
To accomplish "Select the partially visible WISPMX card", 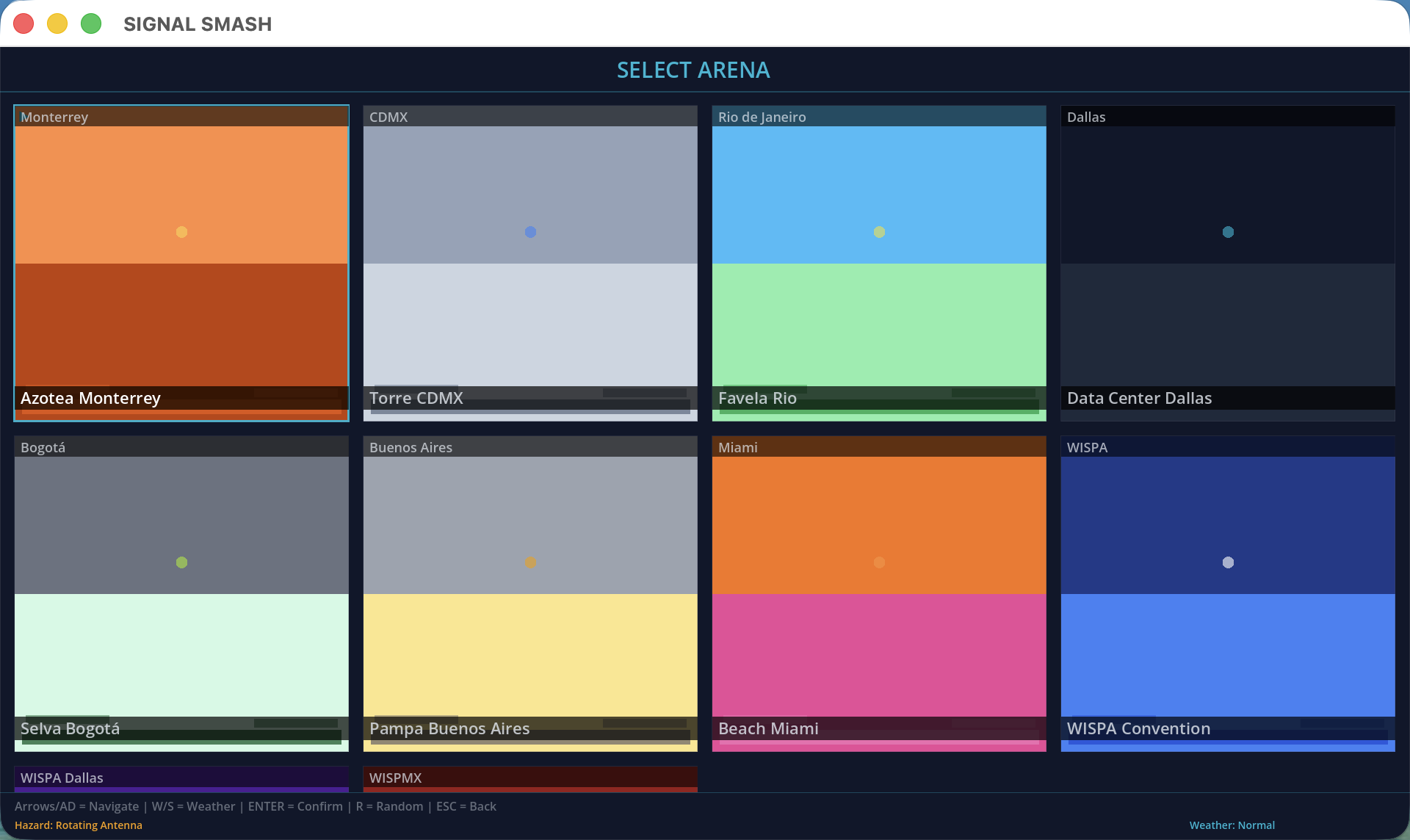I will (530, 779).
